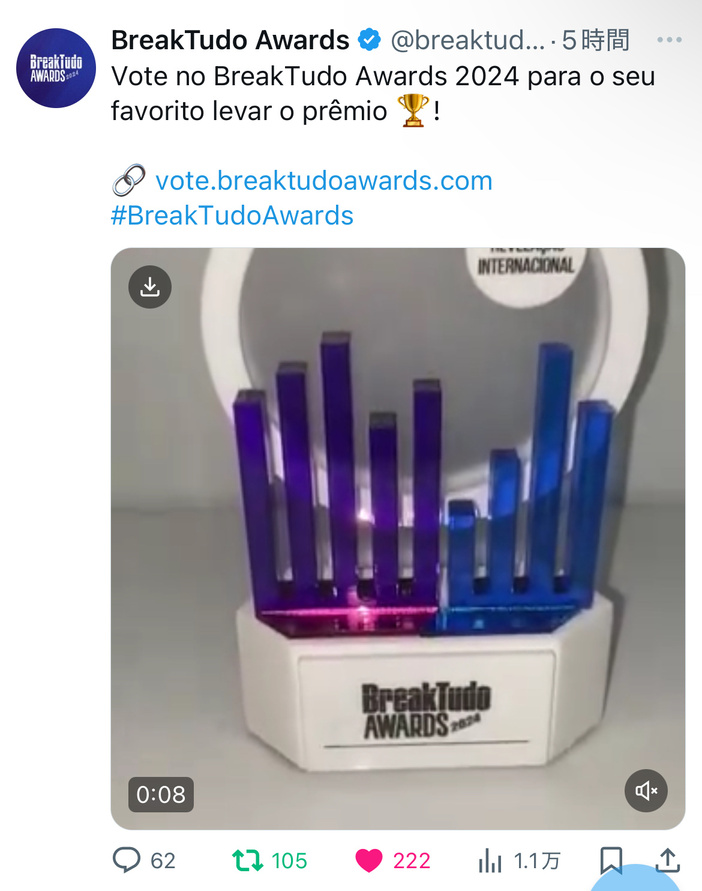Image resolution: width=702 pixels, height=891 pixels.
Task: Play the trophy video
Action: coord(398,539)
